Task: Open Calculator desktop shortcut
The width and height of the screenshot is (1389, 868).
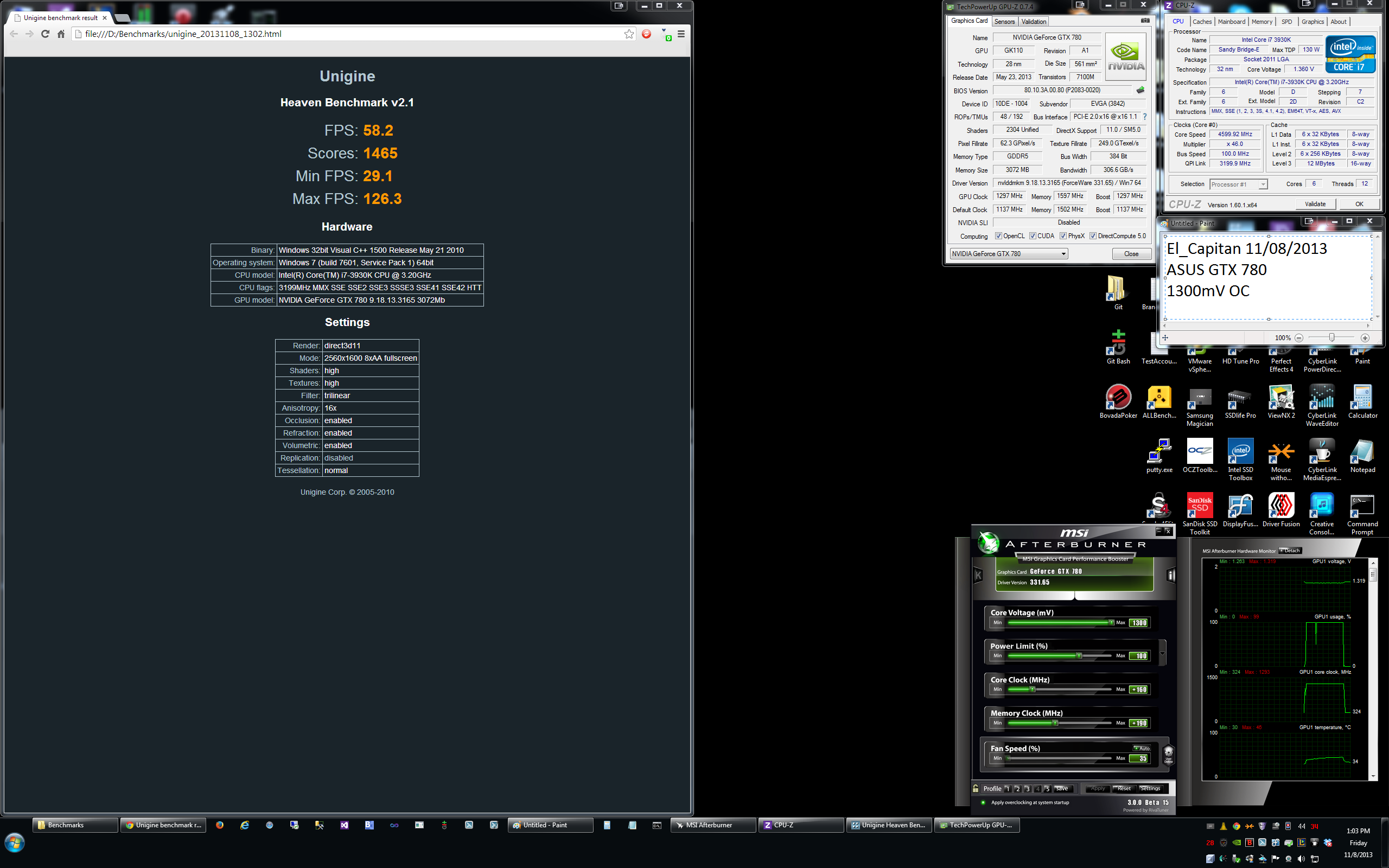Action: pos(1362,402)
